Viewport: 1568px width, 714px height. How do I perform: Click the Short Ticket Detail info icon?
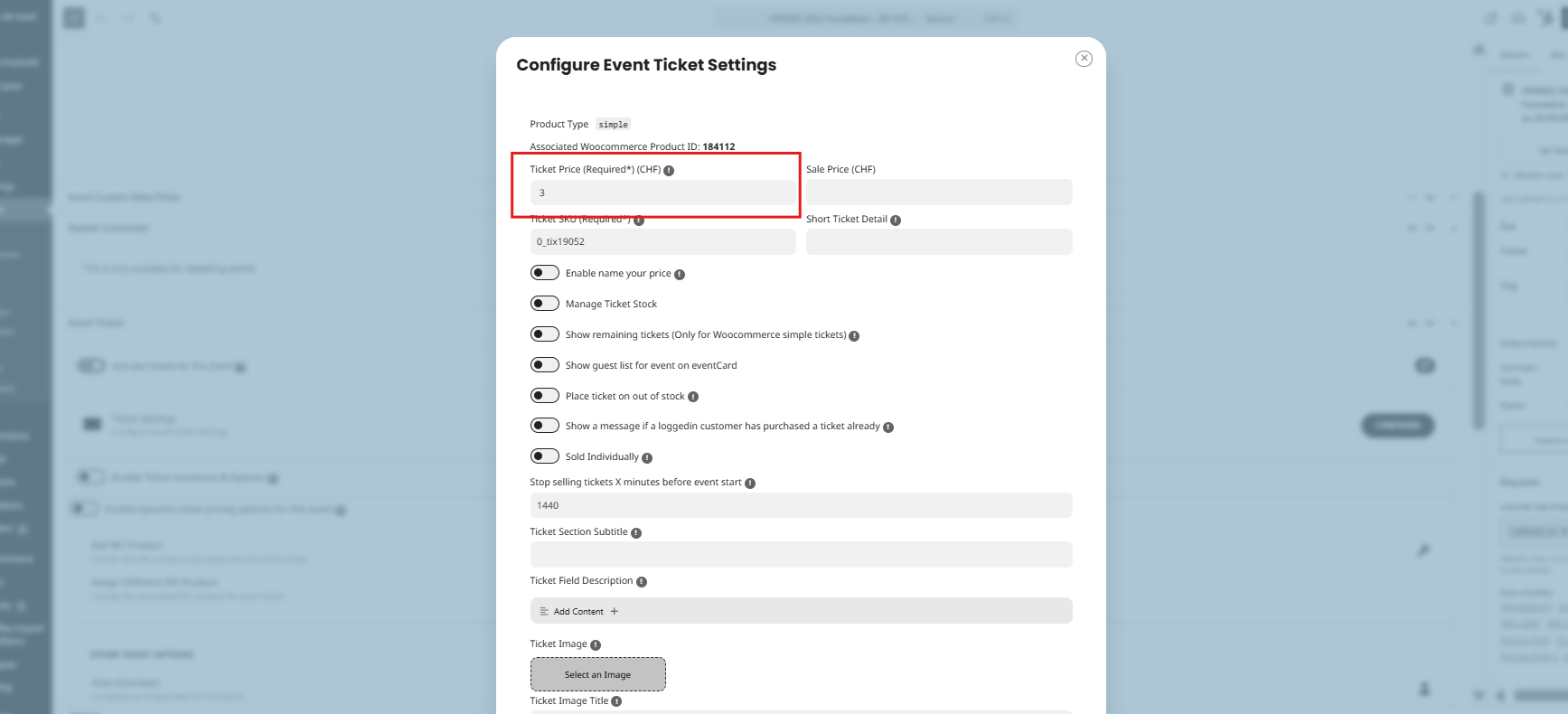click(x=896, y=220)
